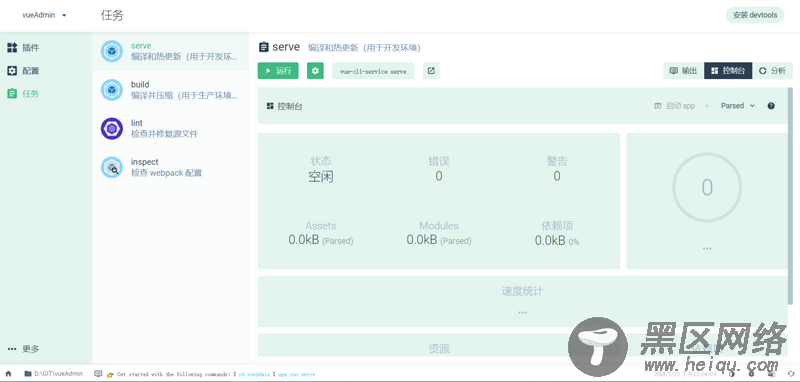
Task: Click the vue-cli-service serve command label
Action: tap(373, 71)
